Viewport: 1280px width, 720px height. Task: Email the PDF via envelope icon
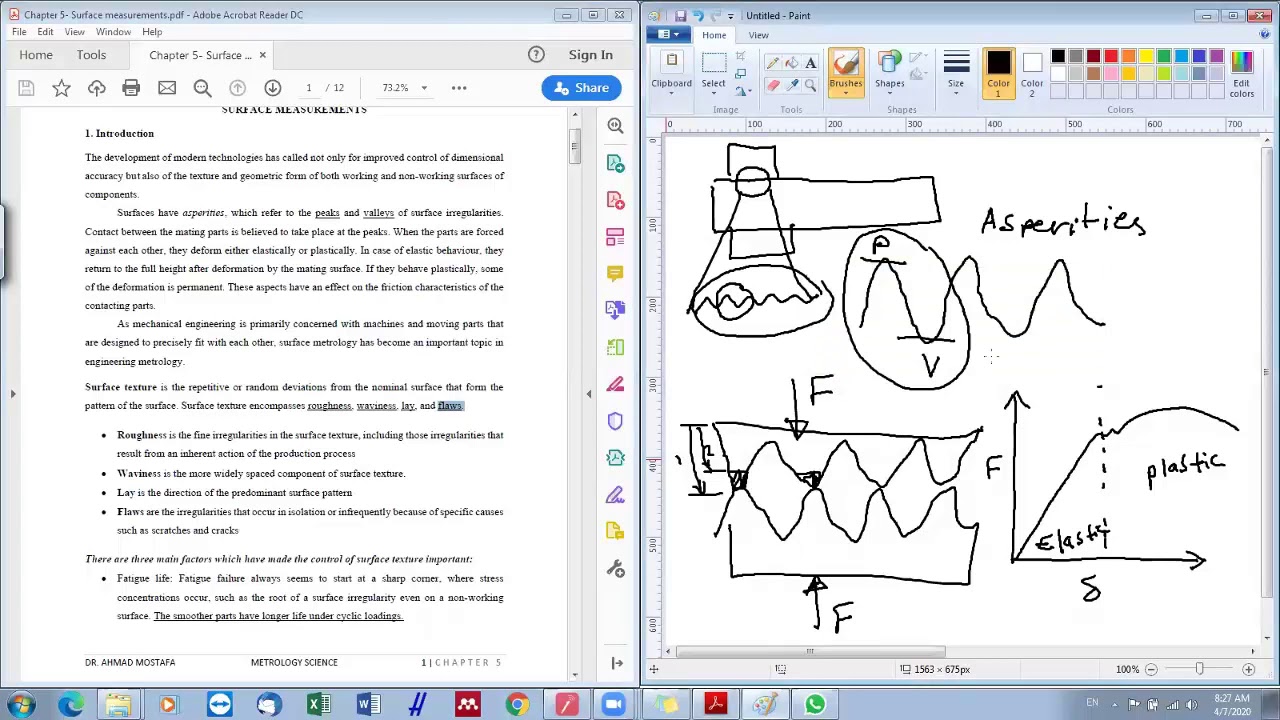(167, 88)
